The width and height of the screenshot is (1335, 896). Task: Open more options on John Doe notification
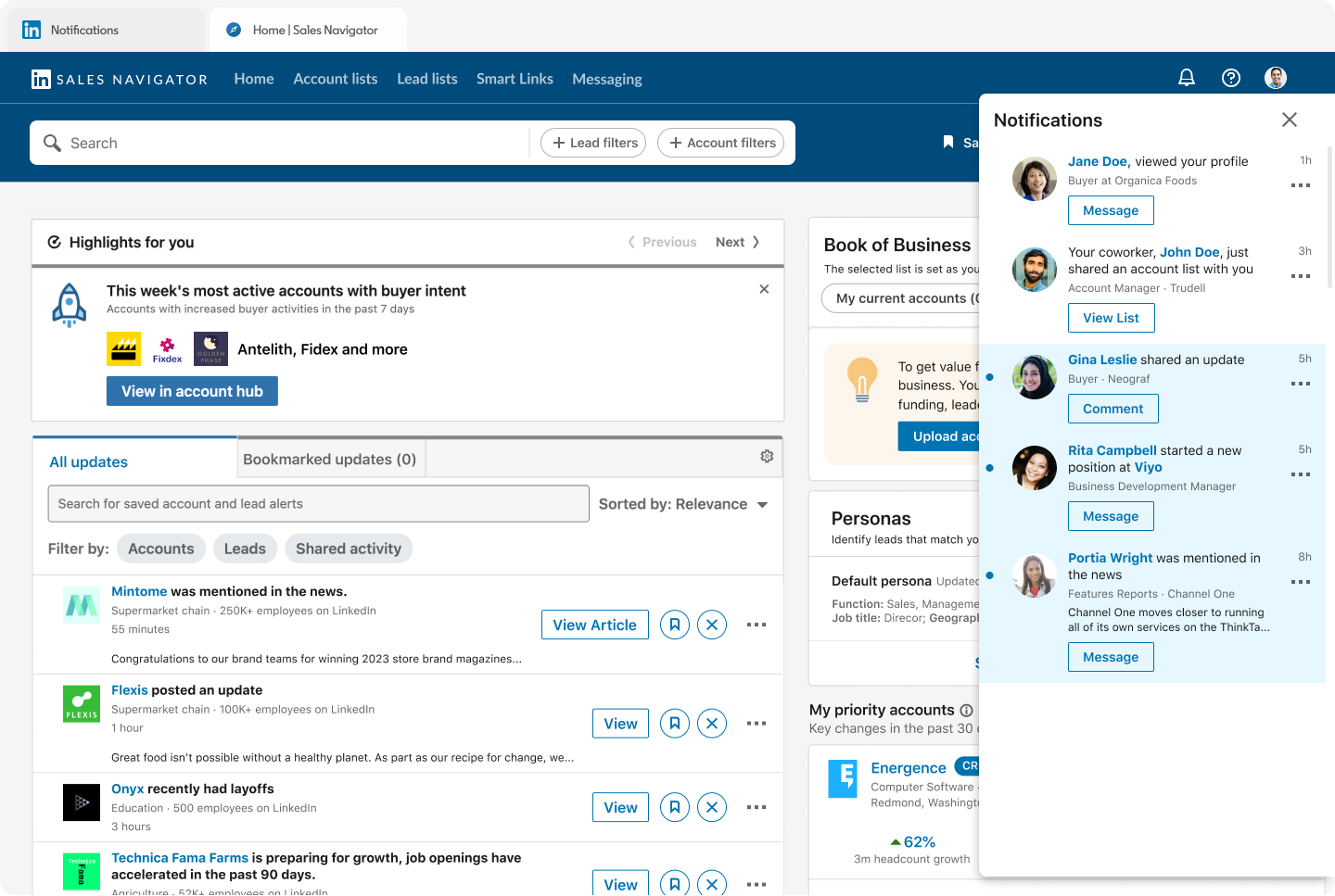tap(1301, 276)
